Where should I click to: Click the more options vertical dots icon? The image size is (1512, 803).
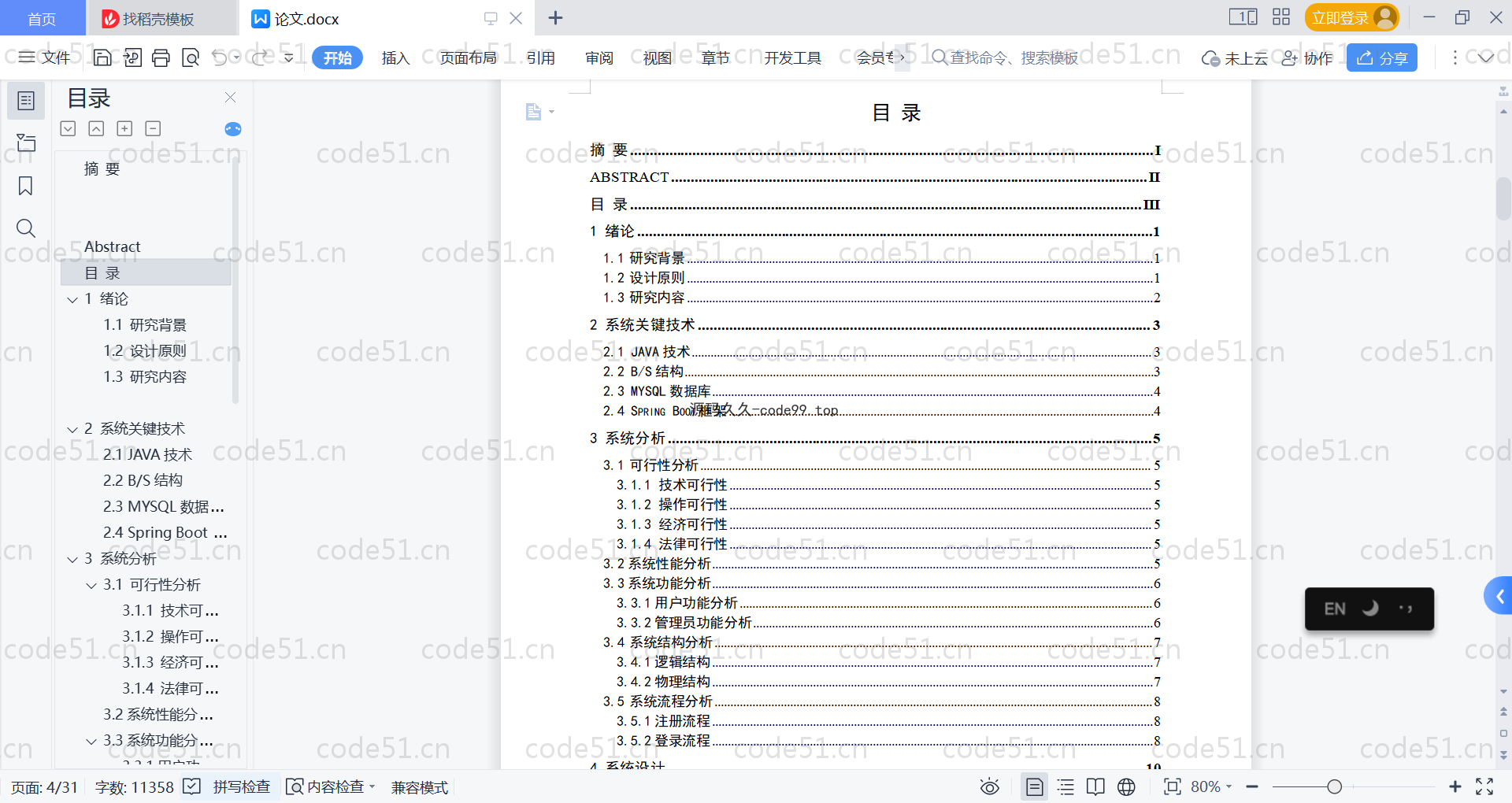point(1455,57)
